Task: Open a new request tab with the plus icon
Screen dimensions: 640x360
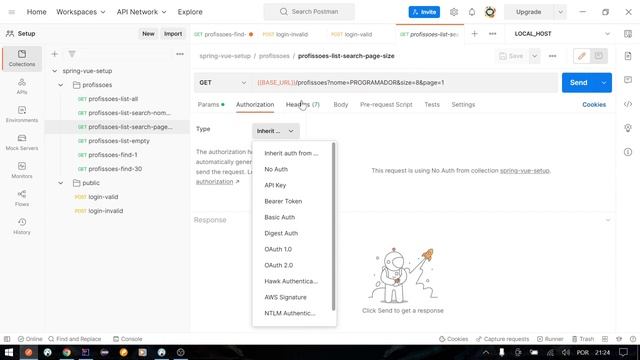Action: (x=475, y=34)
